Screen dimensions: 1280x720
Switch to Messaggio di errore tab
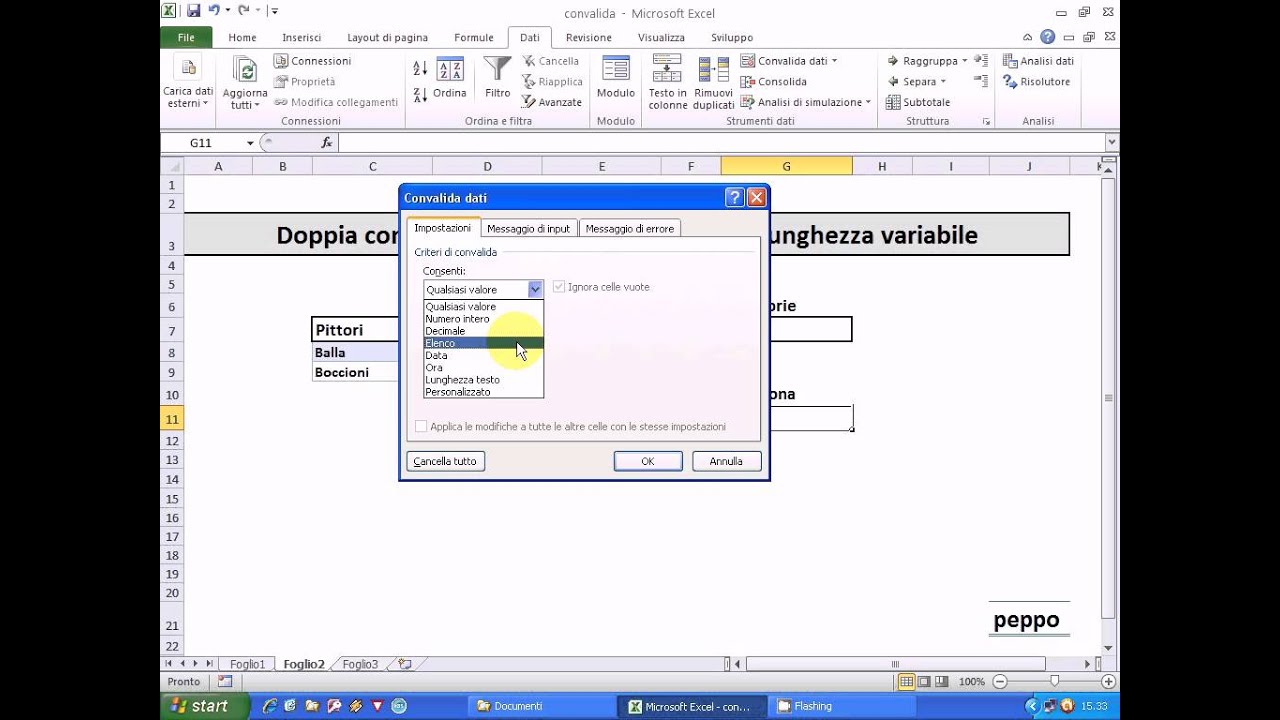point(630,229)
